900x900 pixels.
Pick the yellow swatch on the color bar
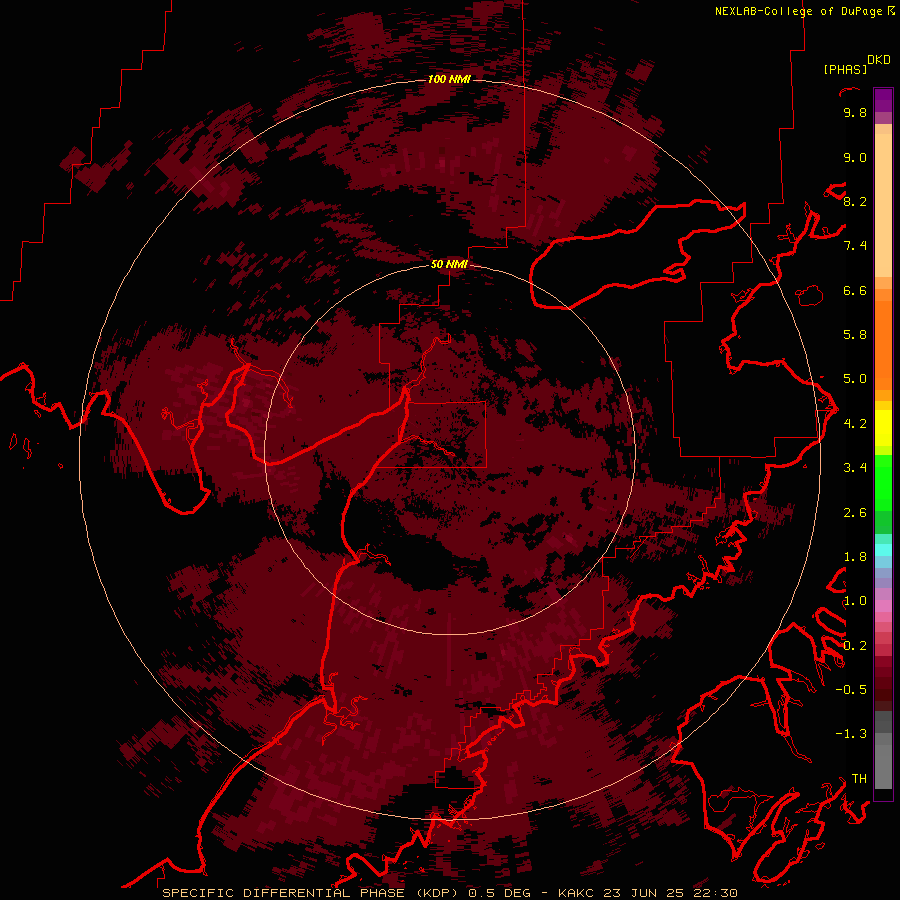tap(883, 428)
